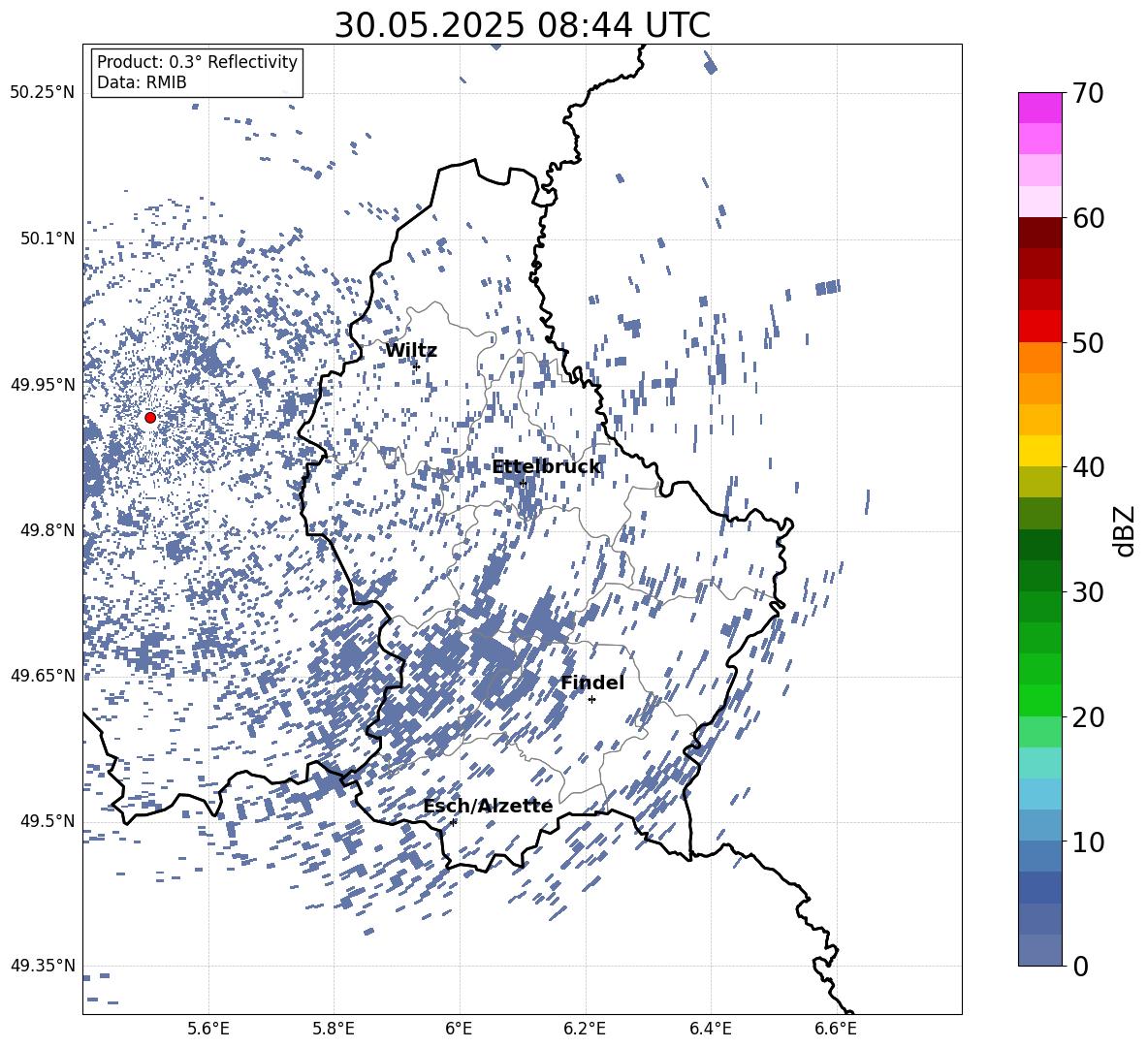
Task: Click the 60 colorbar tick label
Action: (x=1088, y=218)
